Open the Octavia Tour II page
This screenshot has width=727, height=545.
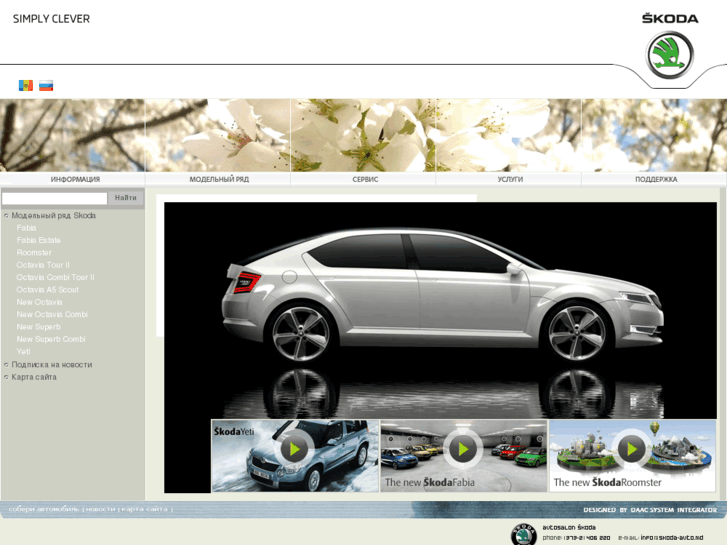tap(43, 265)
